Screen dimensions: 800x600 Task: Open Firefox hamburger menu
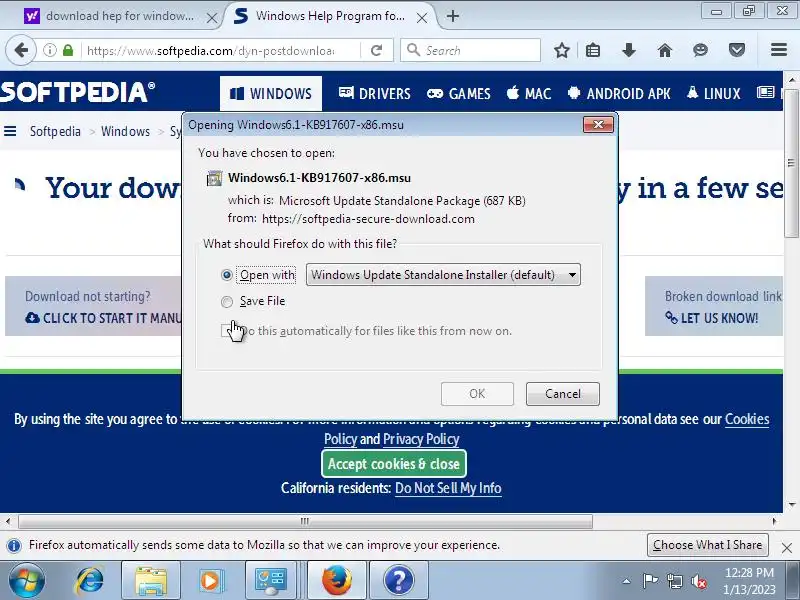pos(779,50)
